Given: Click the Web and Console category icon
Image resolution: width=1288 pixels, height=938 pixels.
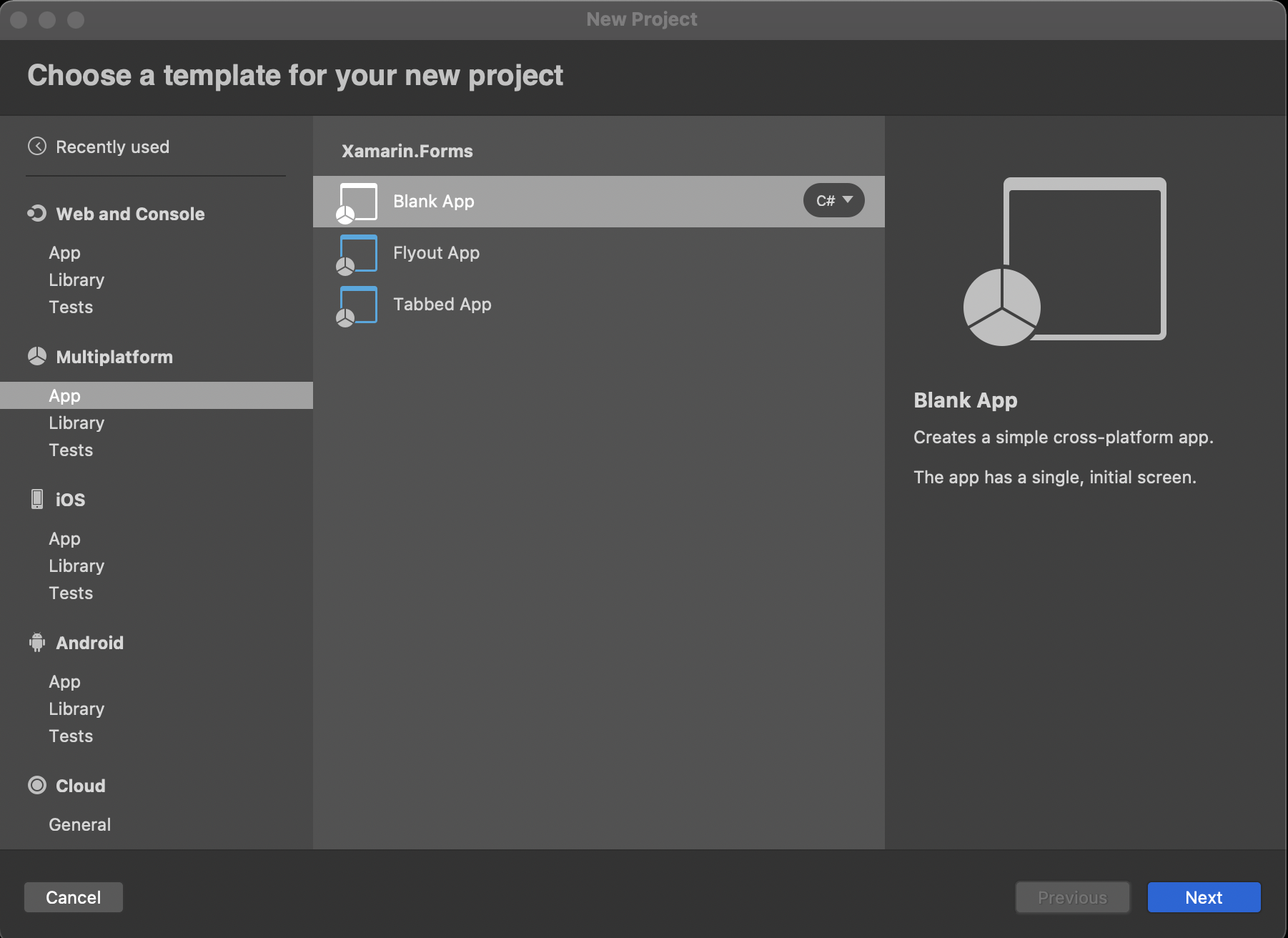Looking at the screenshot, I should [x=37, y=214].
